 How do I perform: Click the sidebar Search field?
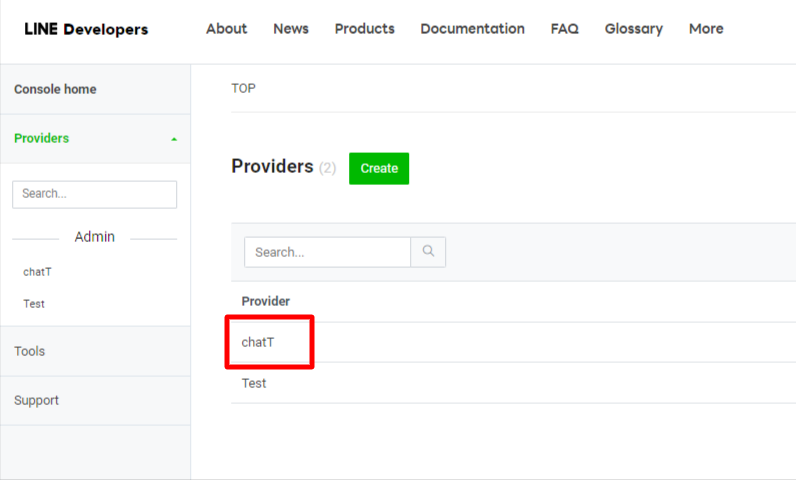(x=94, y=194)
